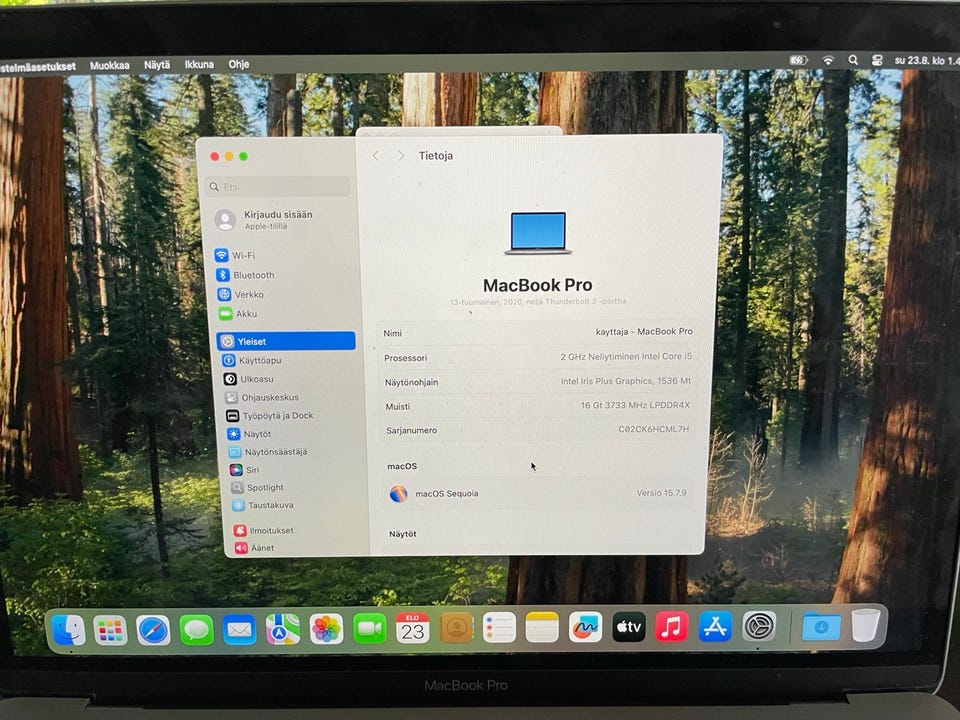Screen dimensions: 960x720
Task: Open the Näytä menu
Action: [x=157, y=65]
